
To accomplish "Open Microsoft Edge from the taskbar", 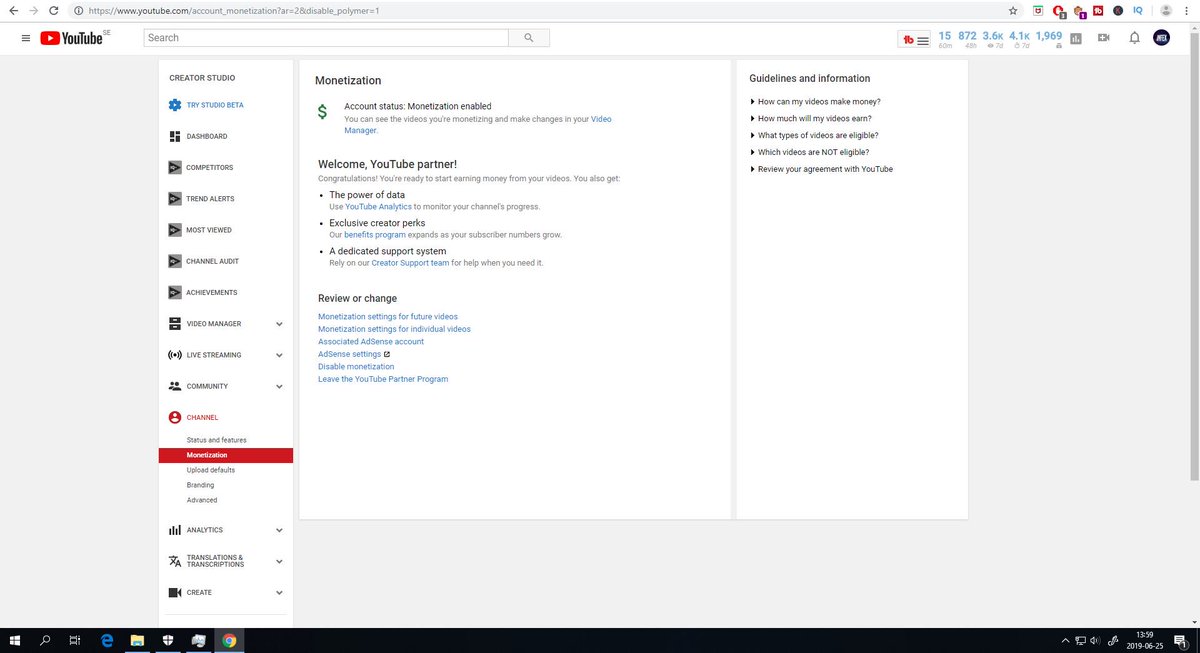I will point(107,641).
